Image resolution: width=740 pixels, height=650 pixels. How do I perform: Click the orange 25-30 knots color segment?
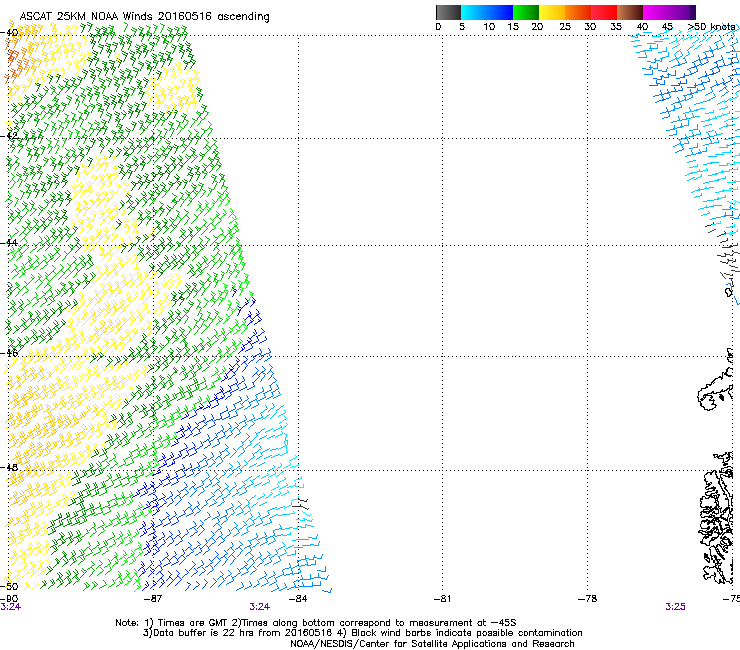coord(578,12)
